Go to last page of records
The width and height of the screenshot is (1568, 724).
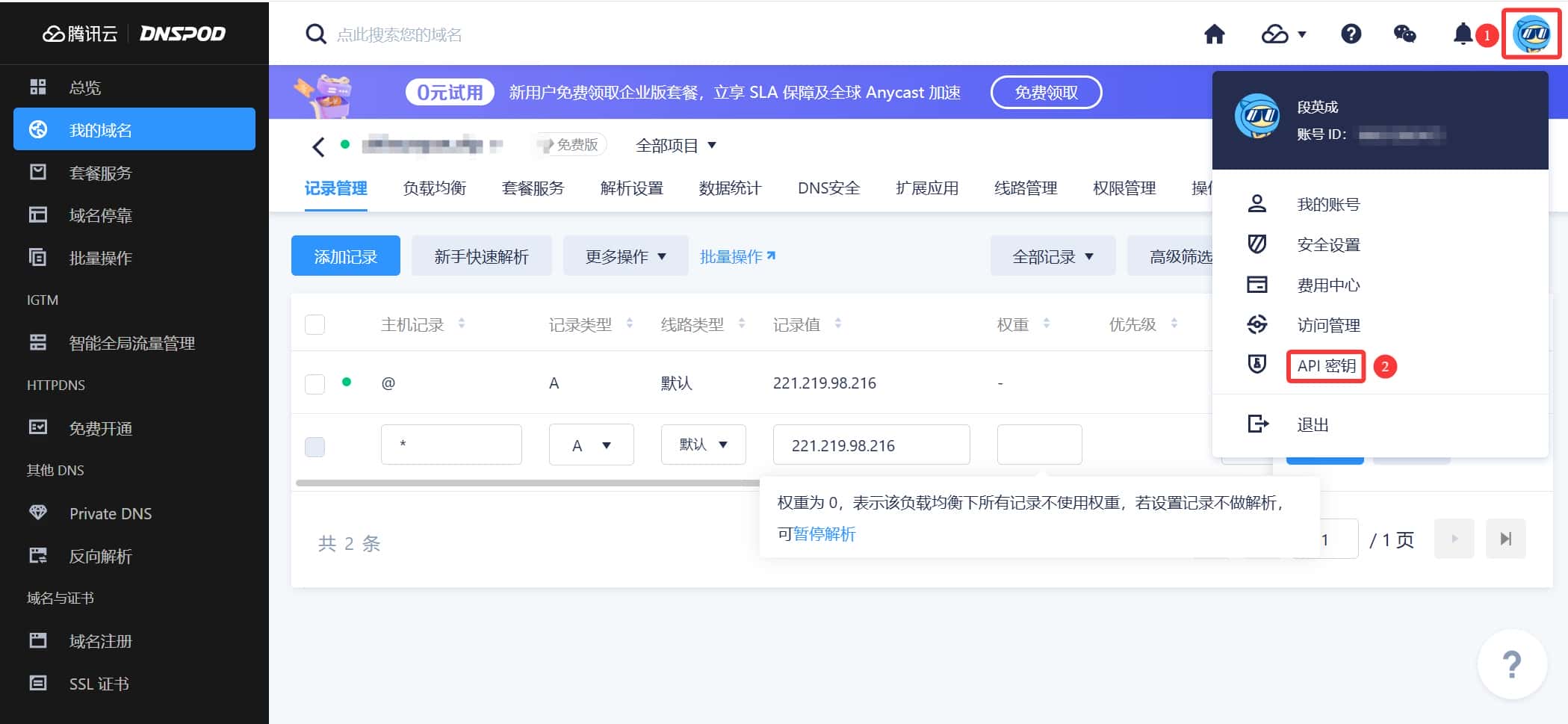click(x=1505, y=539)
